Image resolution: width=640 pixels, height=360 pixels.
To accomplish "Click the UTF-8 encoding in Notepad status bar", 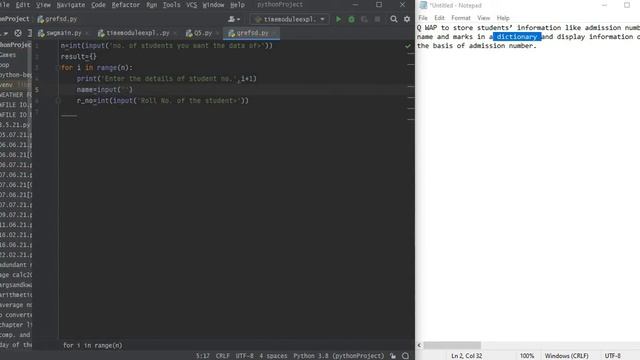I will [x=613, y=356].
